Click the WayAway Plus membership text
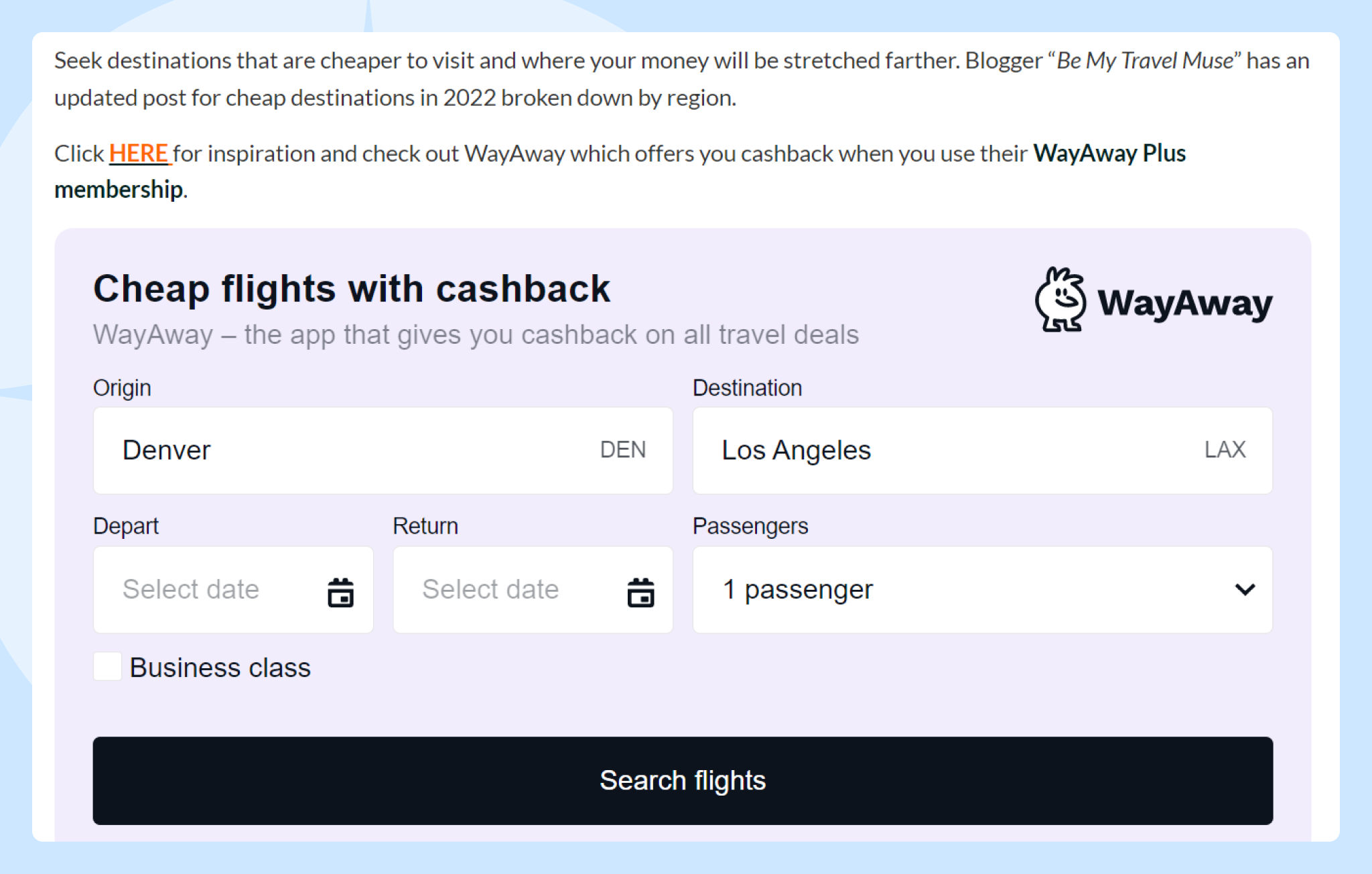This screenshot has width=1372, height=874. click(1109, 153)
